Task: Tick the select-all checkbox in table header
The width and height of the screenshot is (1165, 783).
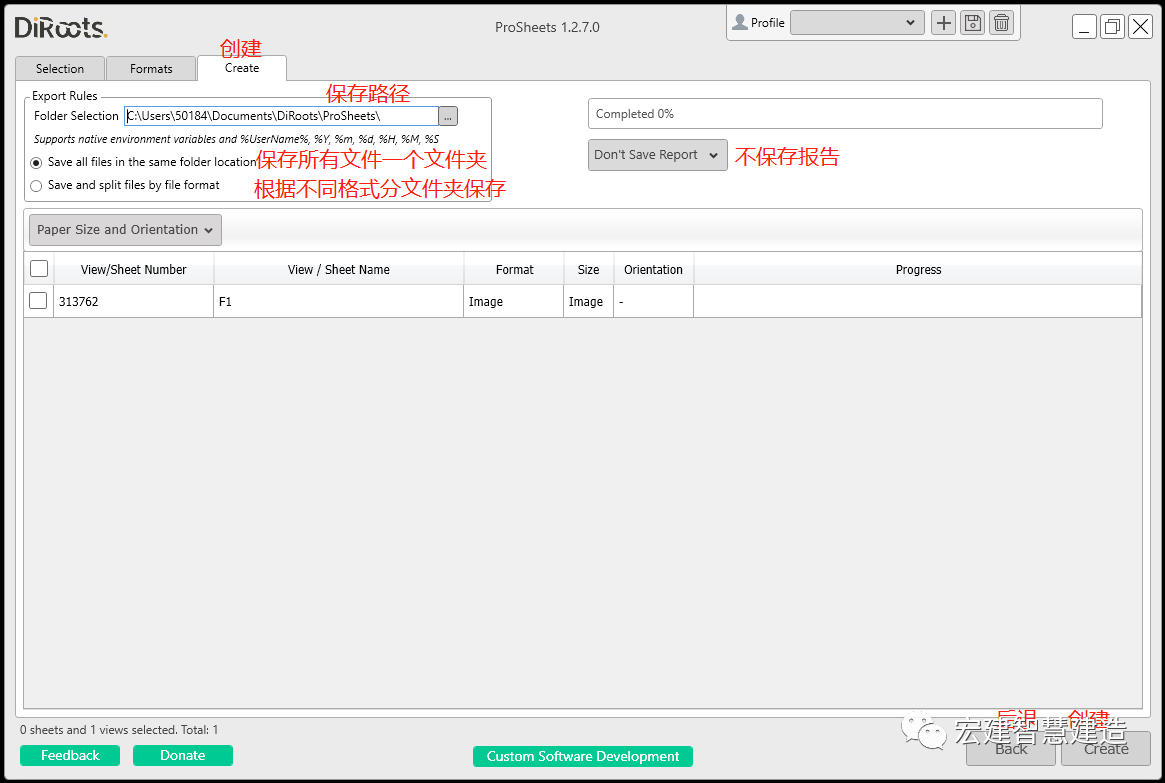Action: tap(39, 269)
